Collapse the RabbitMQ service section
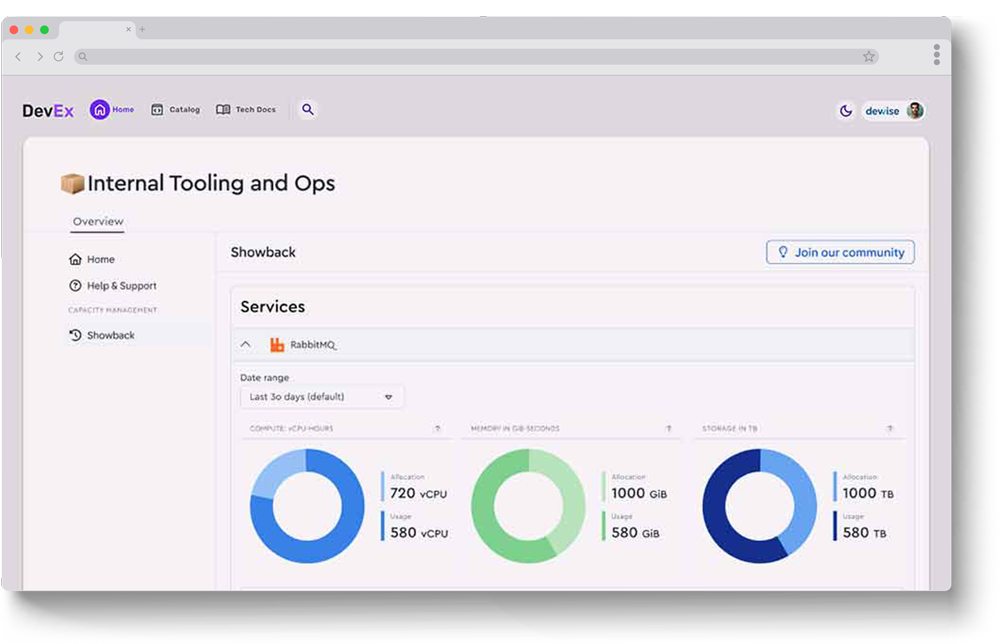This screenshot has width=1000, height=644. [x=246, y=345]
